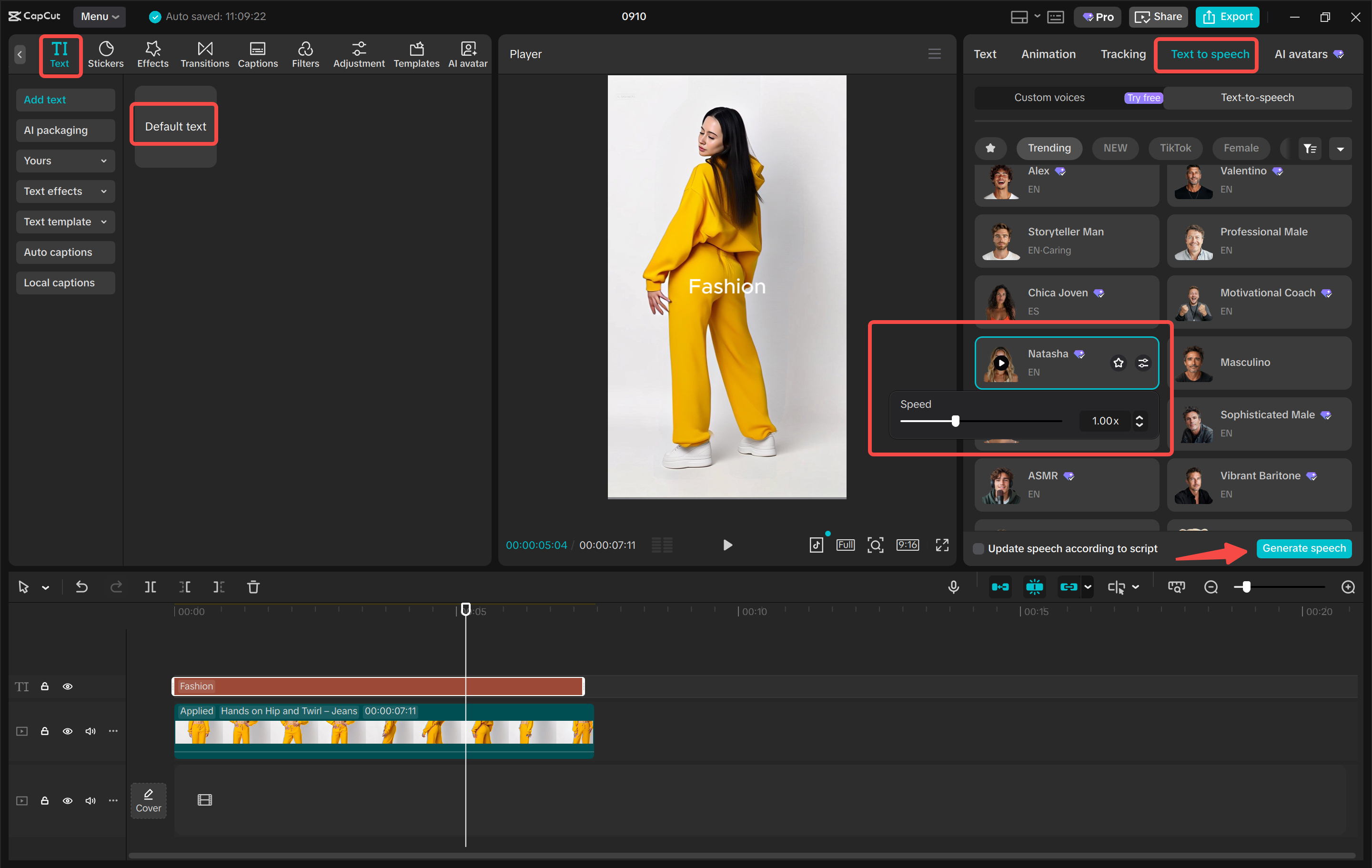Split the clip at the playhead
The image size is (1372, 868).
[x=151, y=586]
